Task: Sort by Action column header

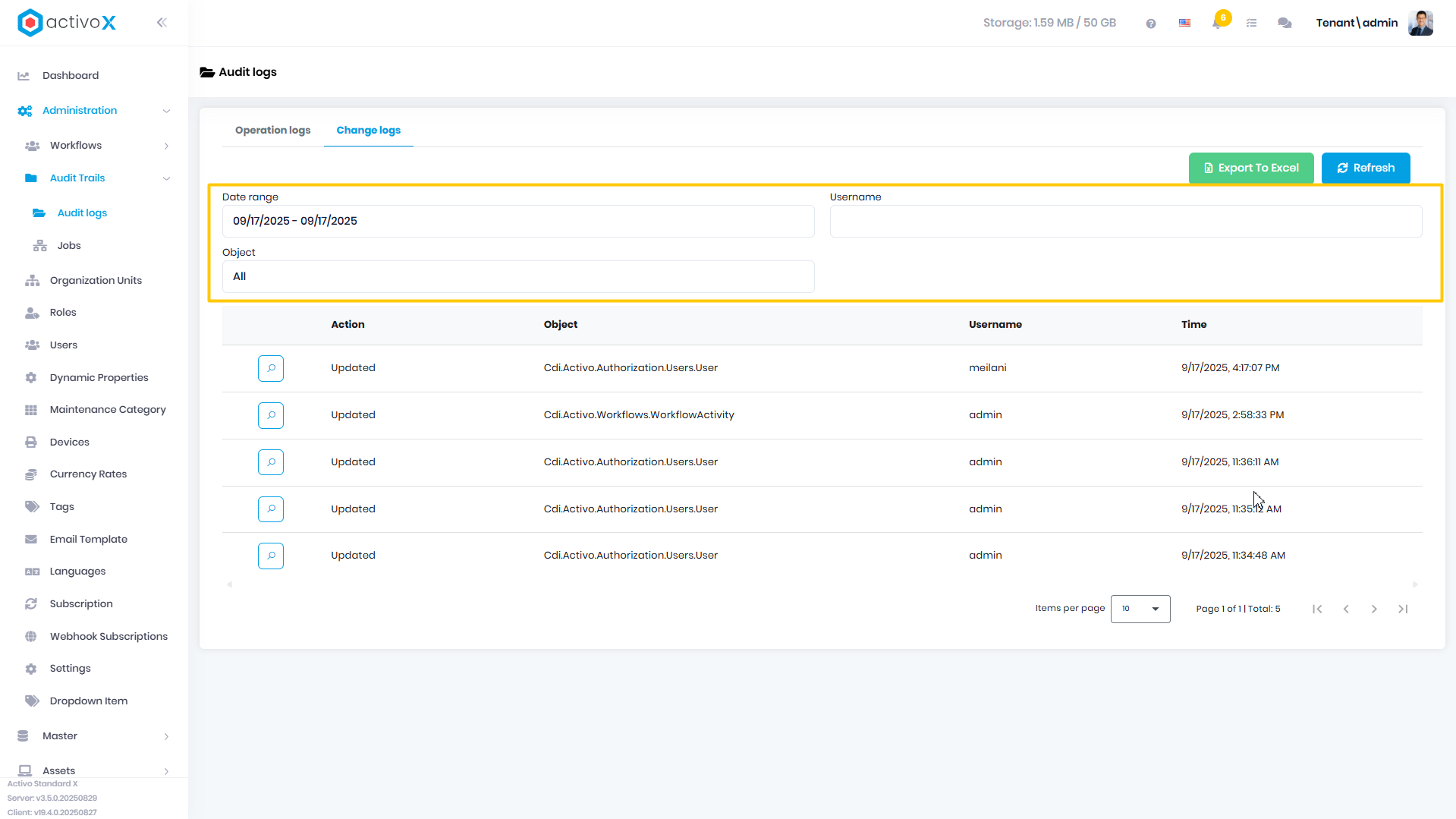Action: tap(347, 324)
